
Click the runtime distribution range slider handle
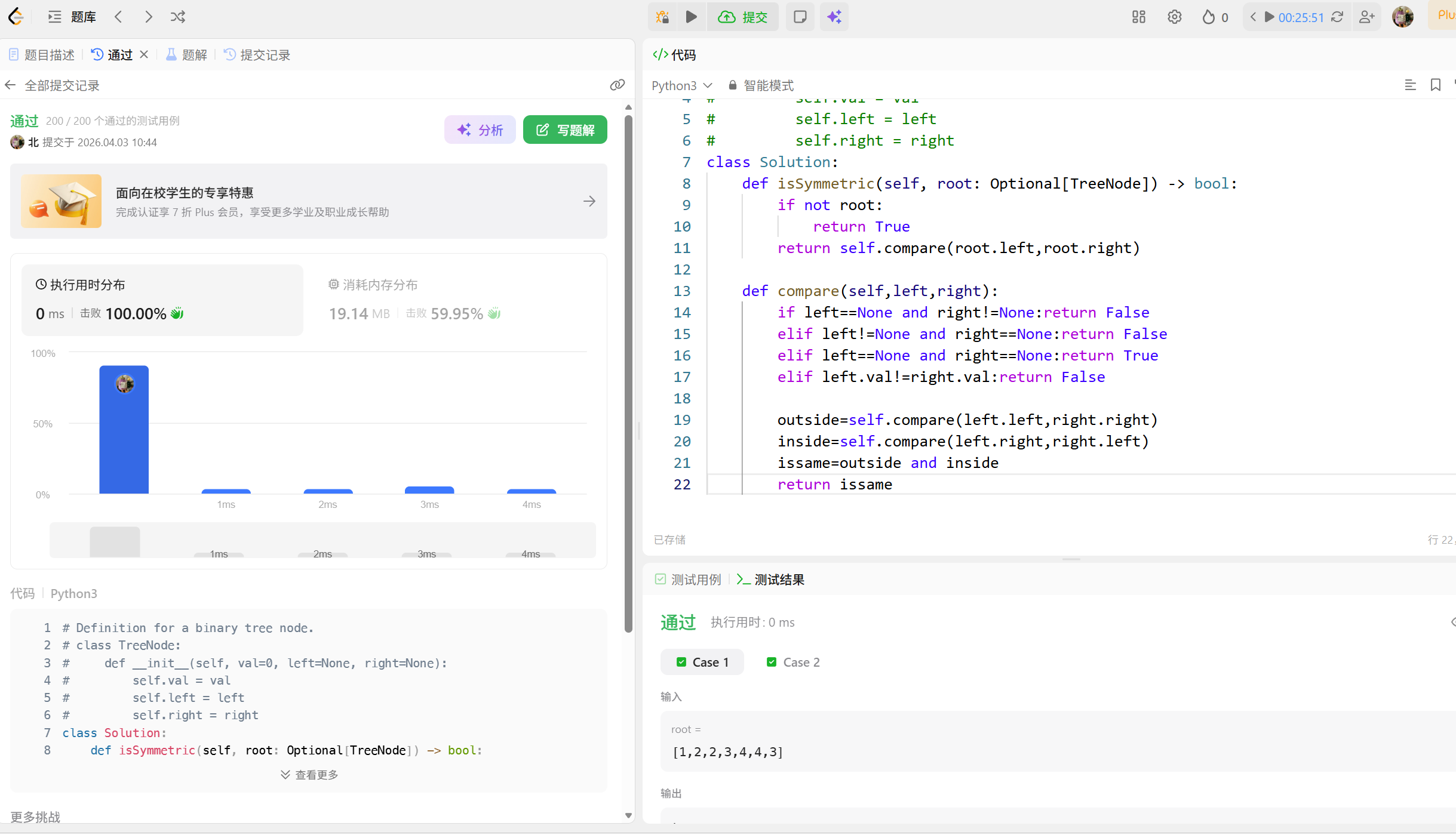point(115,541)
